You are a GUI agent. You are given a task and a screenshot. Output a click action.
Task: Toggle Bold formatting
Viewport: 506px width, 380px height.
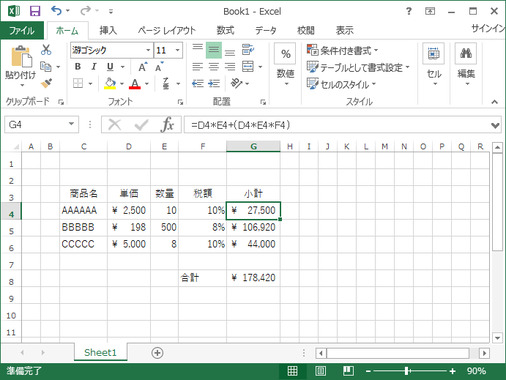(78, 67)
